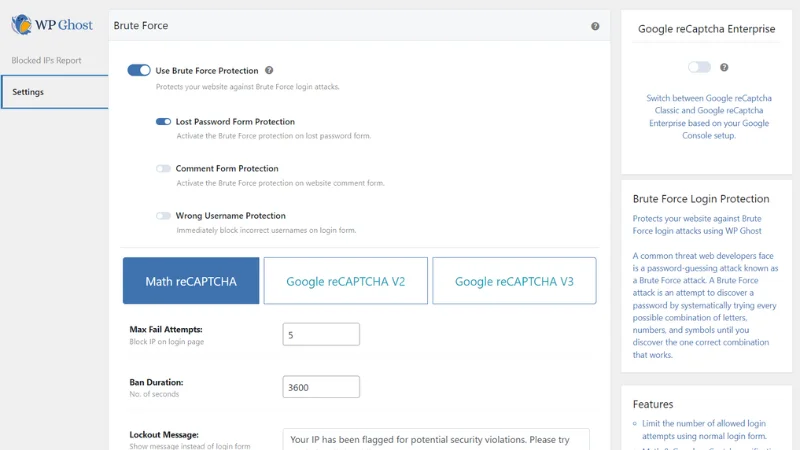The width and height of the screenshot is (800, 450).
Task: Open Blocked IPs Report menu item
Action: pyautogui.click(x=46, y=60)
